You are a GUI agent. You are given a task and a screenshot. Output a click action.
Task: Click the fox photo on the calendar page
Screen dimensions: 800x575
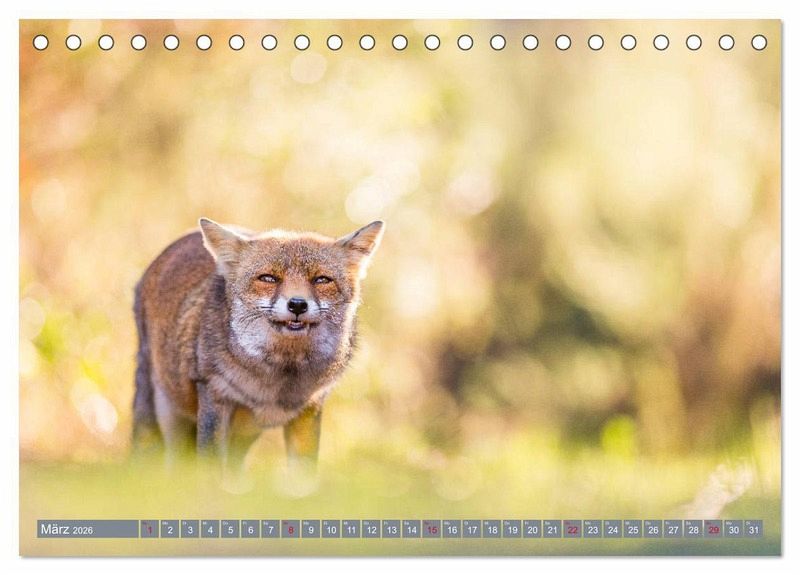tap(400, 288)
